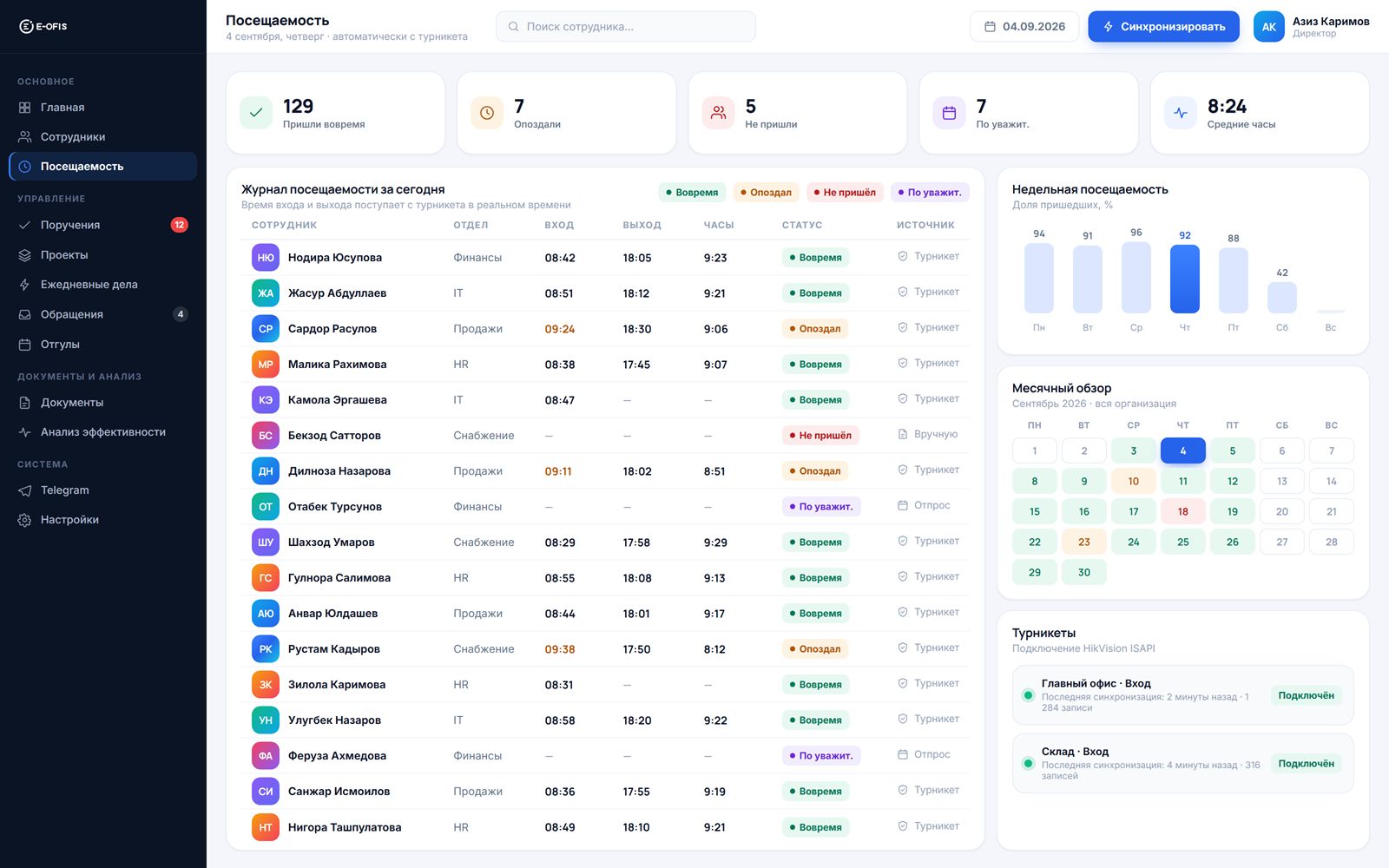This screenshot has width=1389, height=868.
Task: Focus the Поиск сотрудника search field
Action: [626, 27]
